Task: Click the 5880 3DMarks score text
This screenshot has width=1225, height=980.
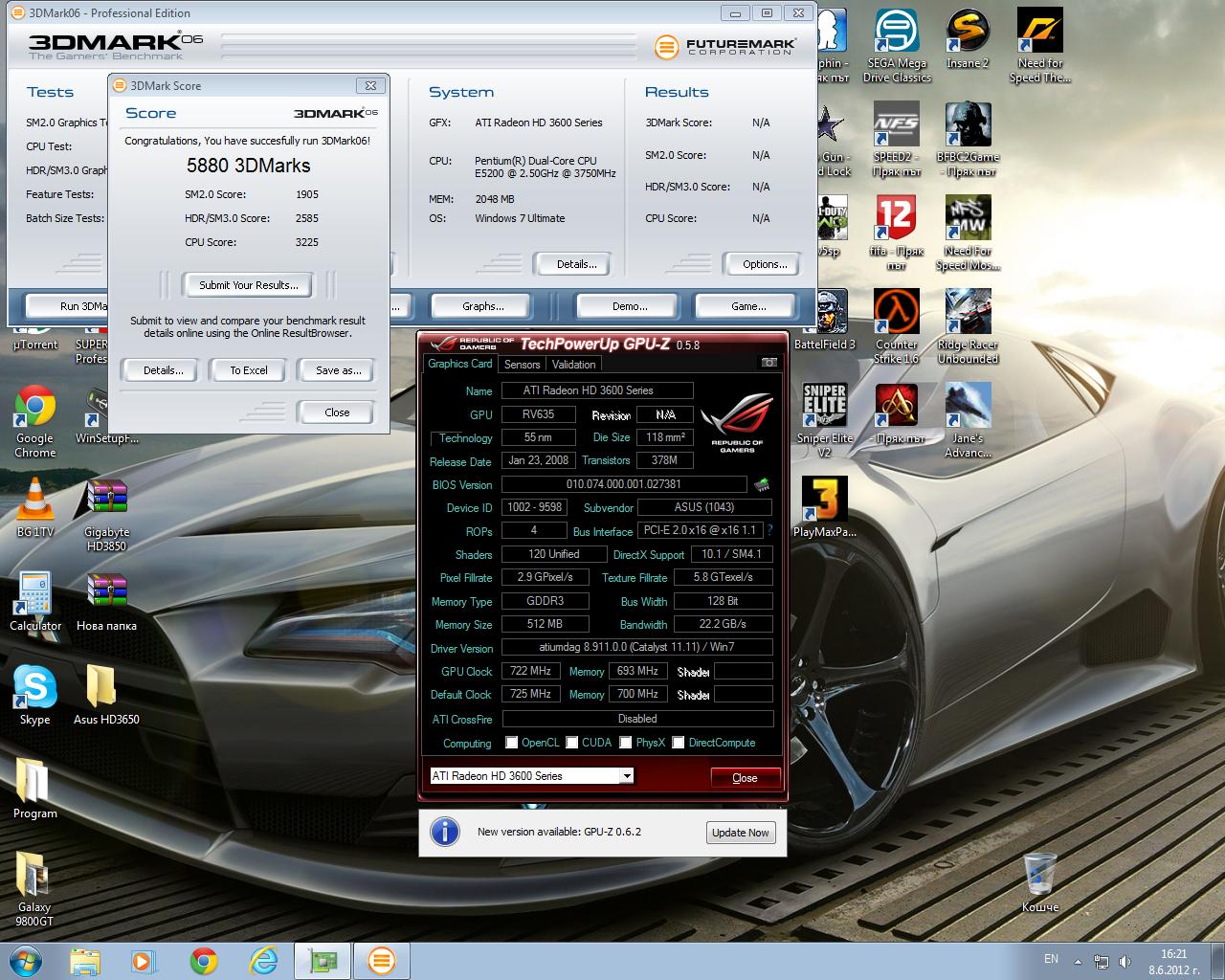Action: (249, 166)
